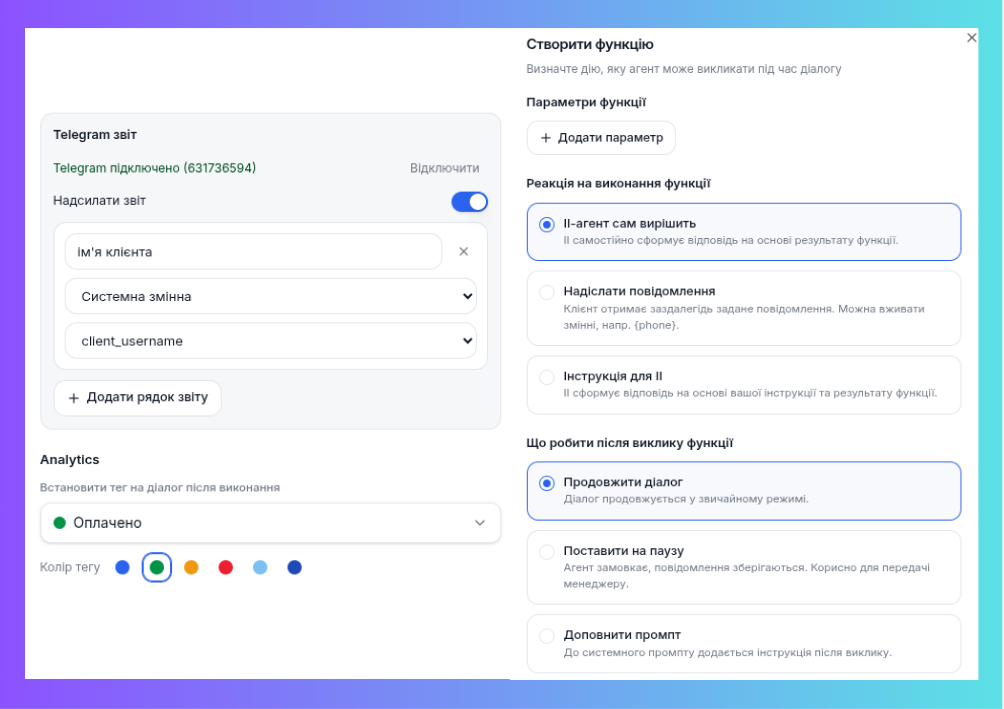Select Надіслати повідомлення radio option
Image resolution: width=1004 pixels, height=709 pixels.
click(744, 308)
